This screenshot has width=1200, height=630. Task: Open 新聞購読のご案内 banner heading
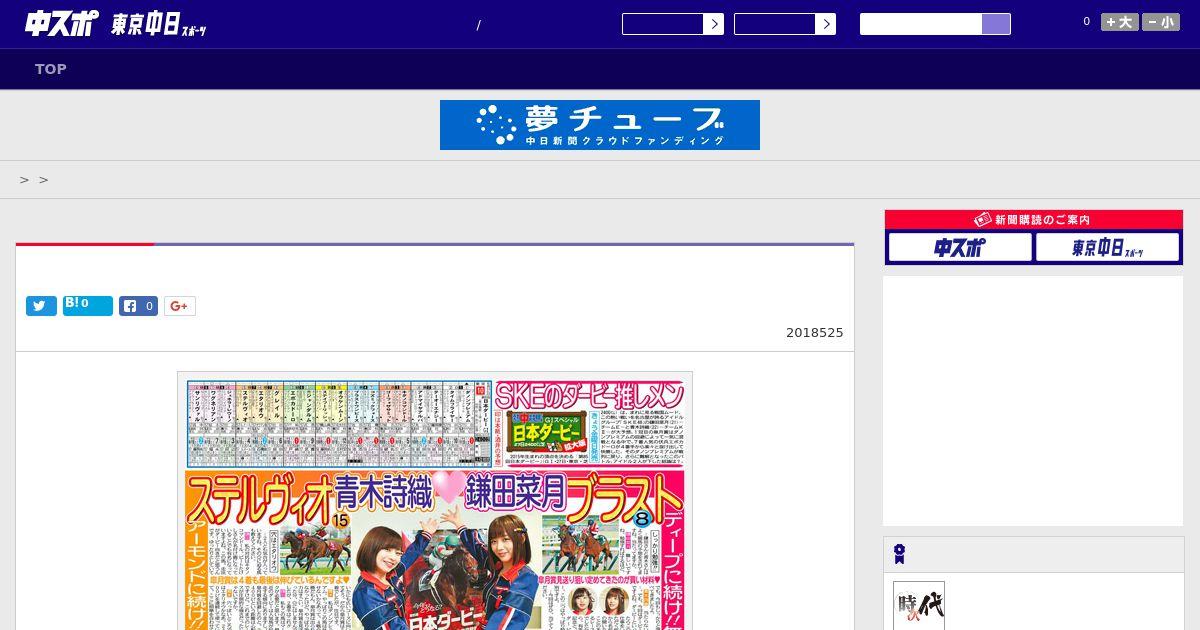tap(1034, 220)
